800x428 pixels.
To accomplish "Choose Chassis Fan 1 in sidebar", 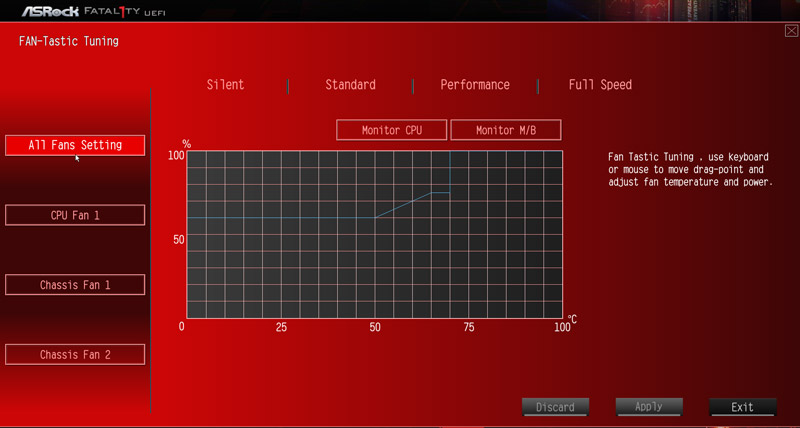I will point(75,285).
